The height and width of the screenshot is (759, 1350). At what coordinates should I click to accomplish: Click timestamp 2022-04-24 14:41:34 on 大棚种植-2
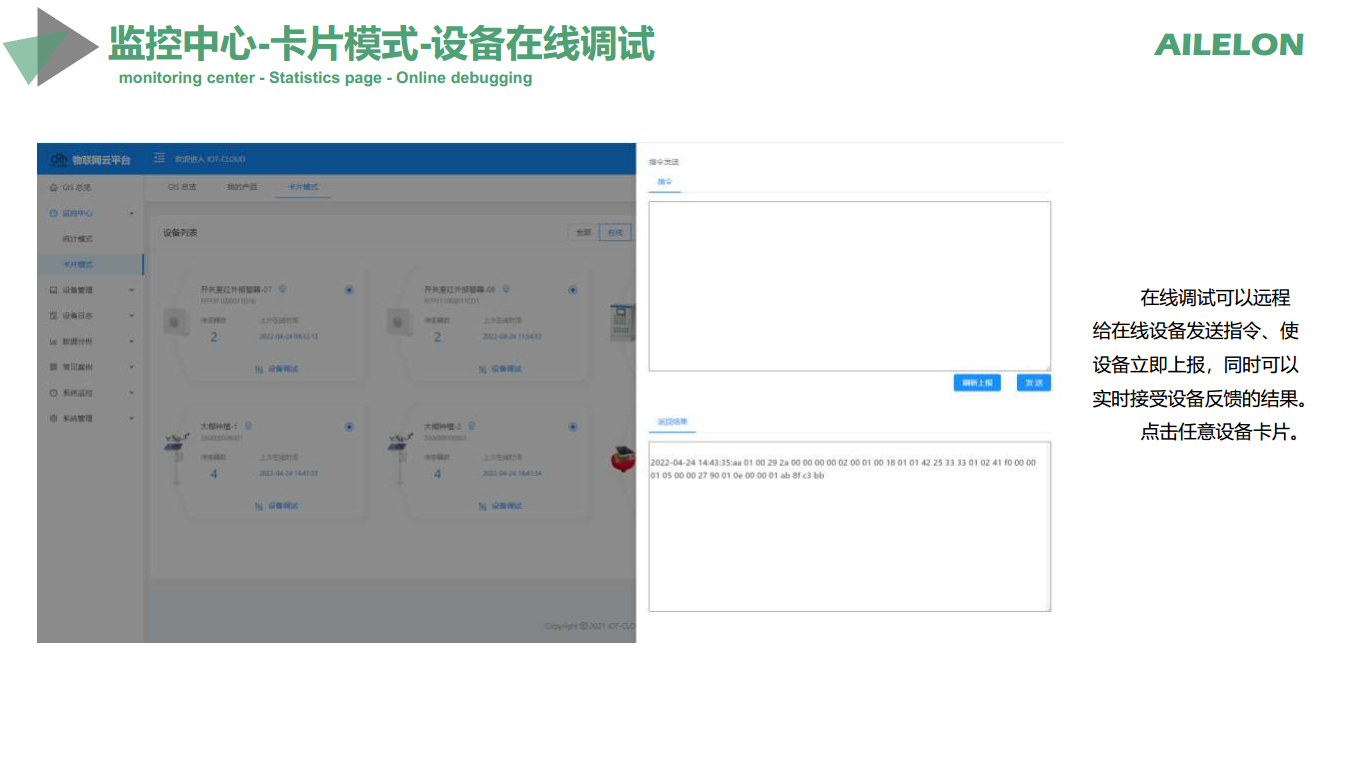pyautogui.click(x=512, y=473)
